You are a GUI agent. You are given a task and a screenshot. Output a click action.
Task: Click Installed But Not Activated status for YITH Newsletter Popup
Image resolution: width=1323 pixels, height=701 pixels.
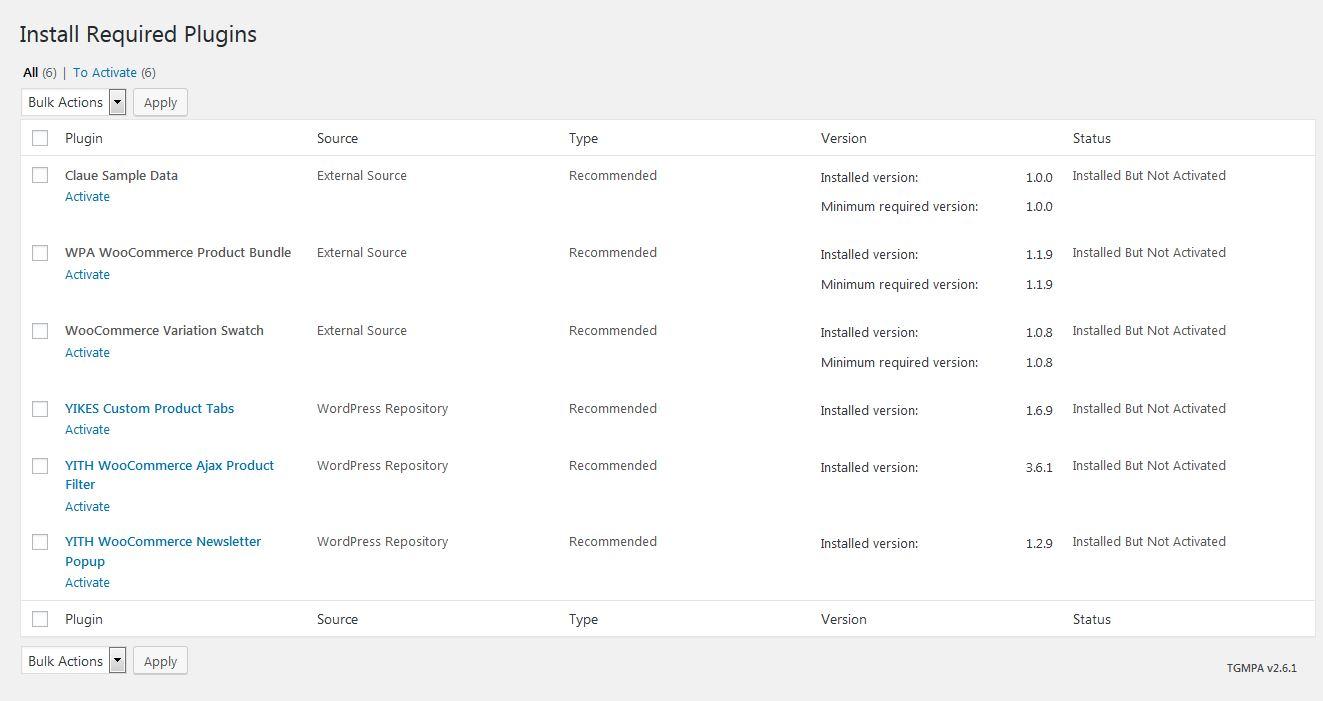click(1149, 541)
